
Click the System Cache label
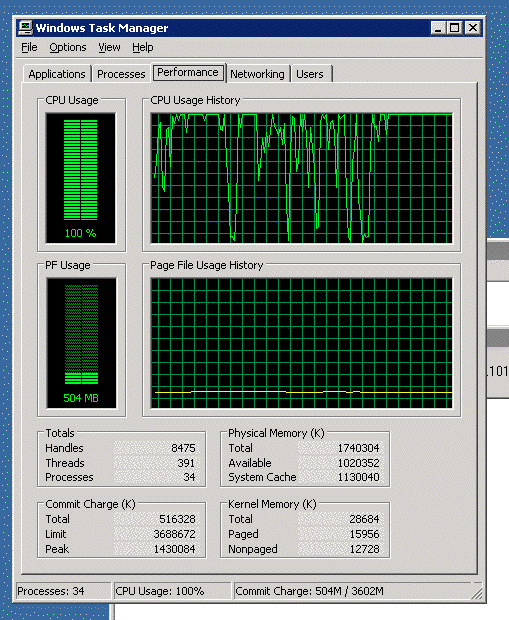[x=262, y=477]
